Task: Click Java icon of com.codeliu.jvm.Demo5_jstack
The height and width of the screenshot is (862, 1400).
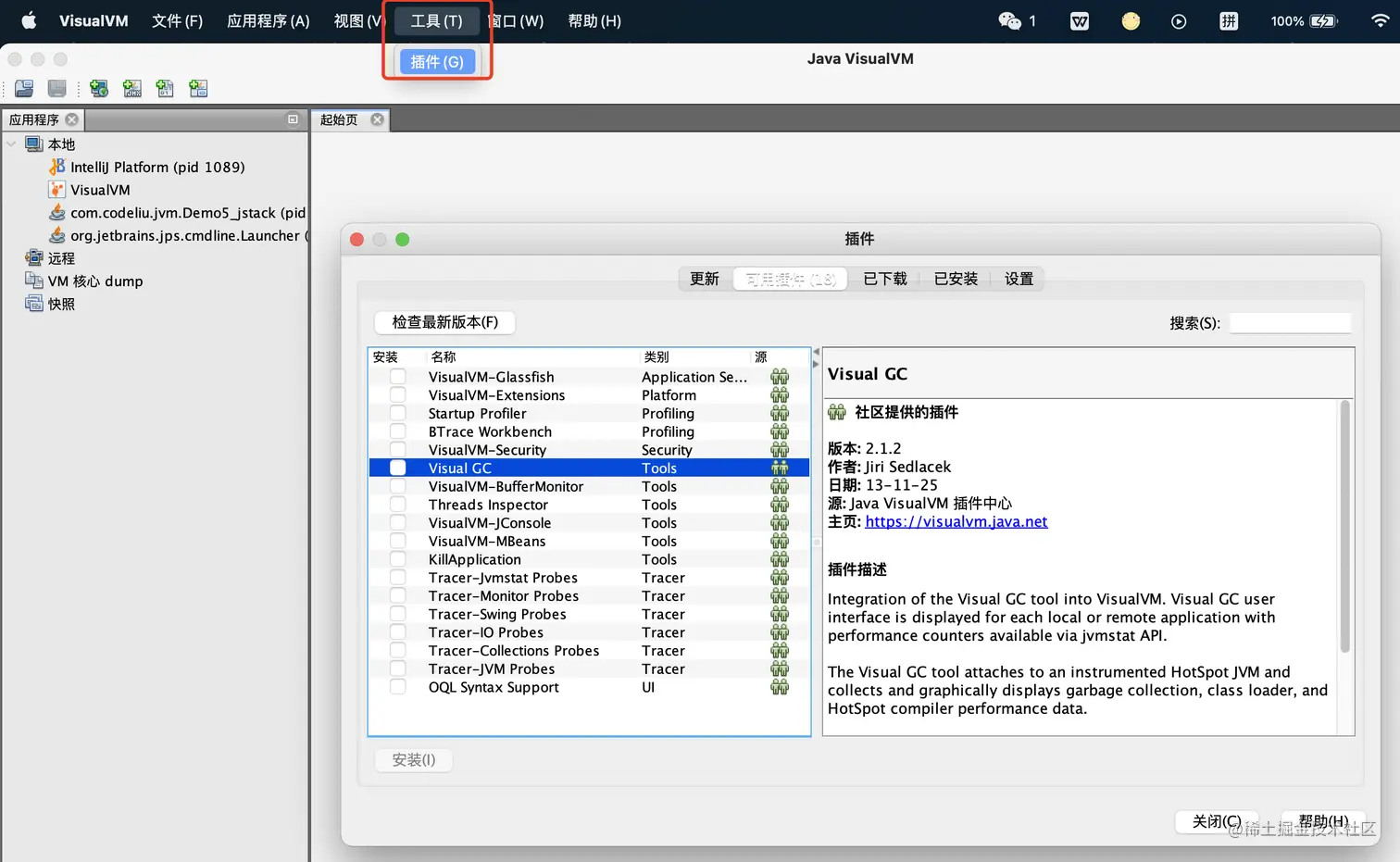Action: point(57,212)
